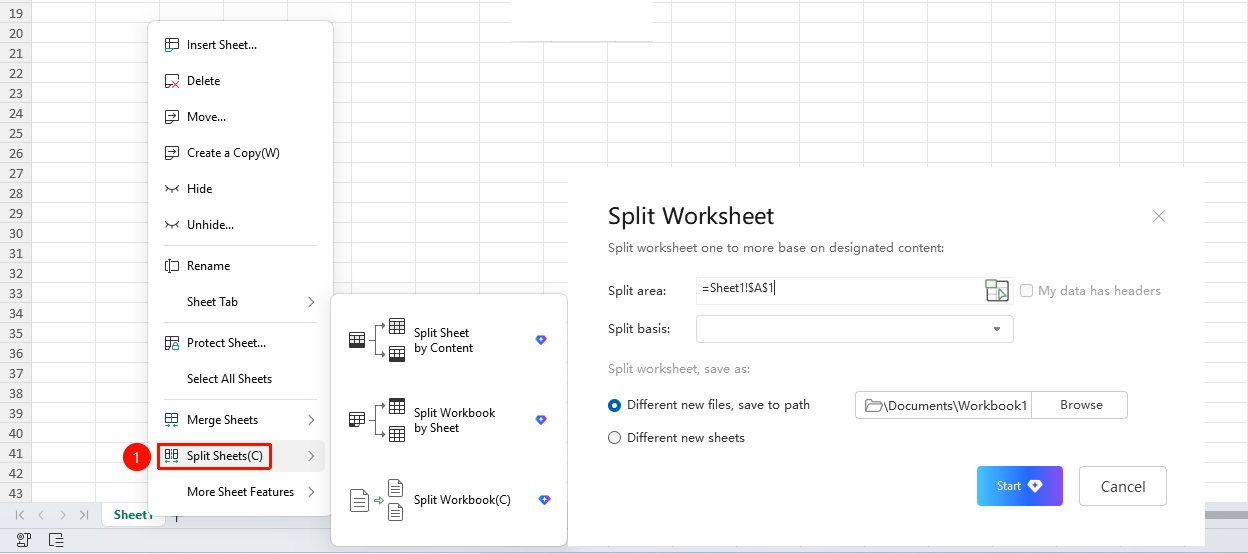Click premium diamond beside Split Workbook(C)
1248x554 pixels.
point(545,499)
